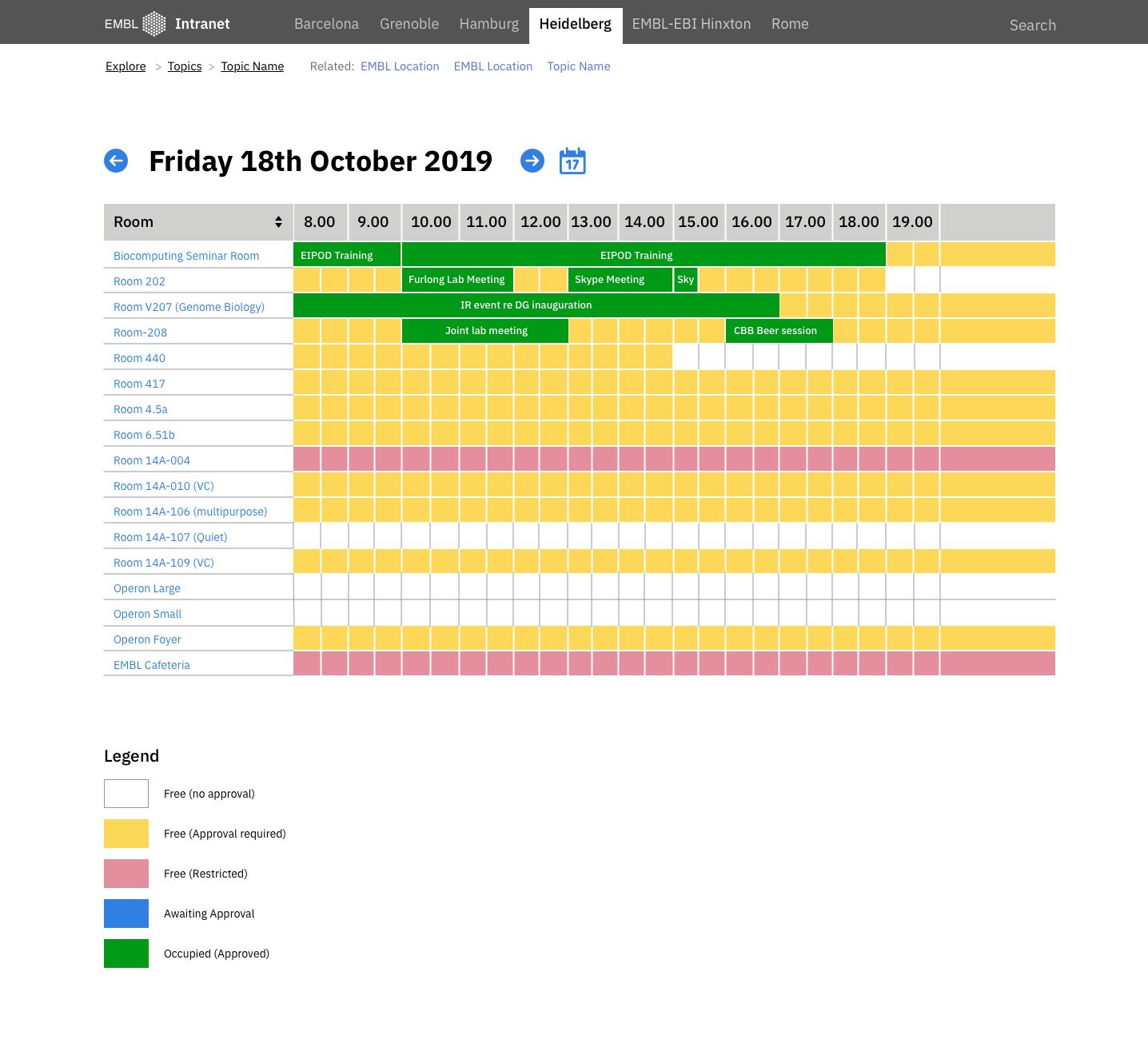The image size is (1148, 1055).
Task: Click the blue Awaiting Approval legend swatch
Action: pos(126,914)
